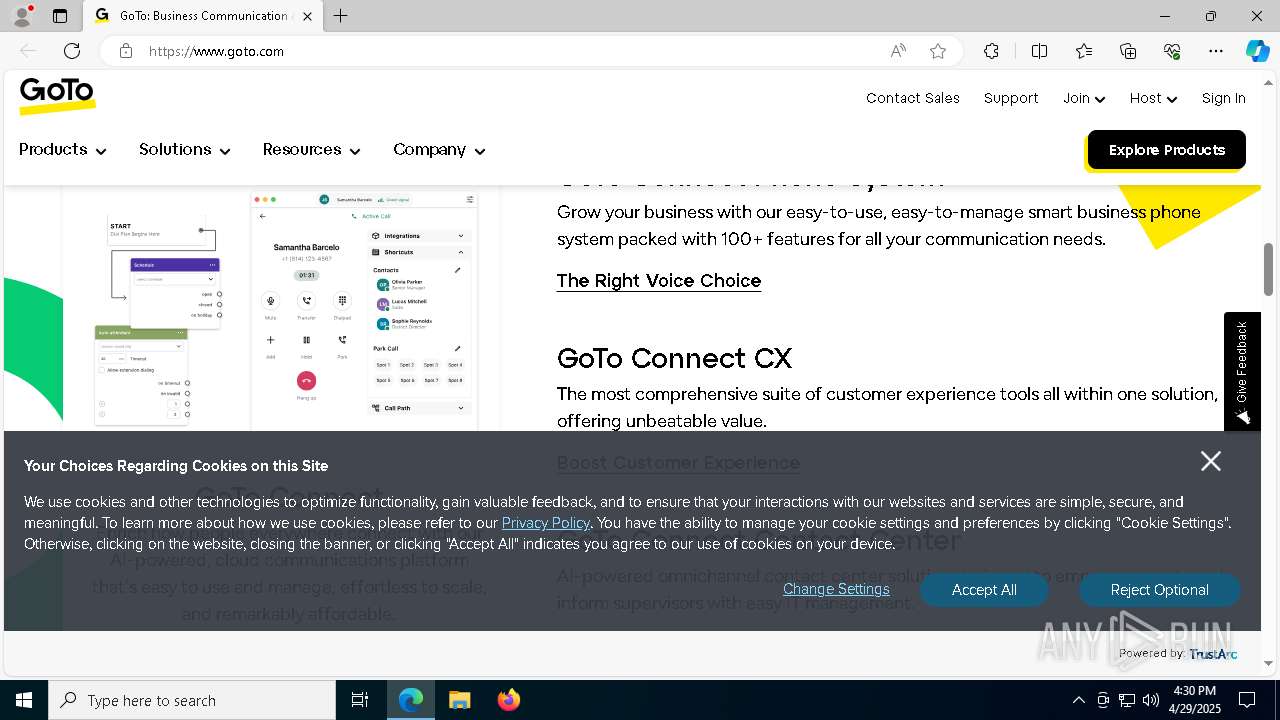Click the Explore Products button

(x=1166, y=150)
